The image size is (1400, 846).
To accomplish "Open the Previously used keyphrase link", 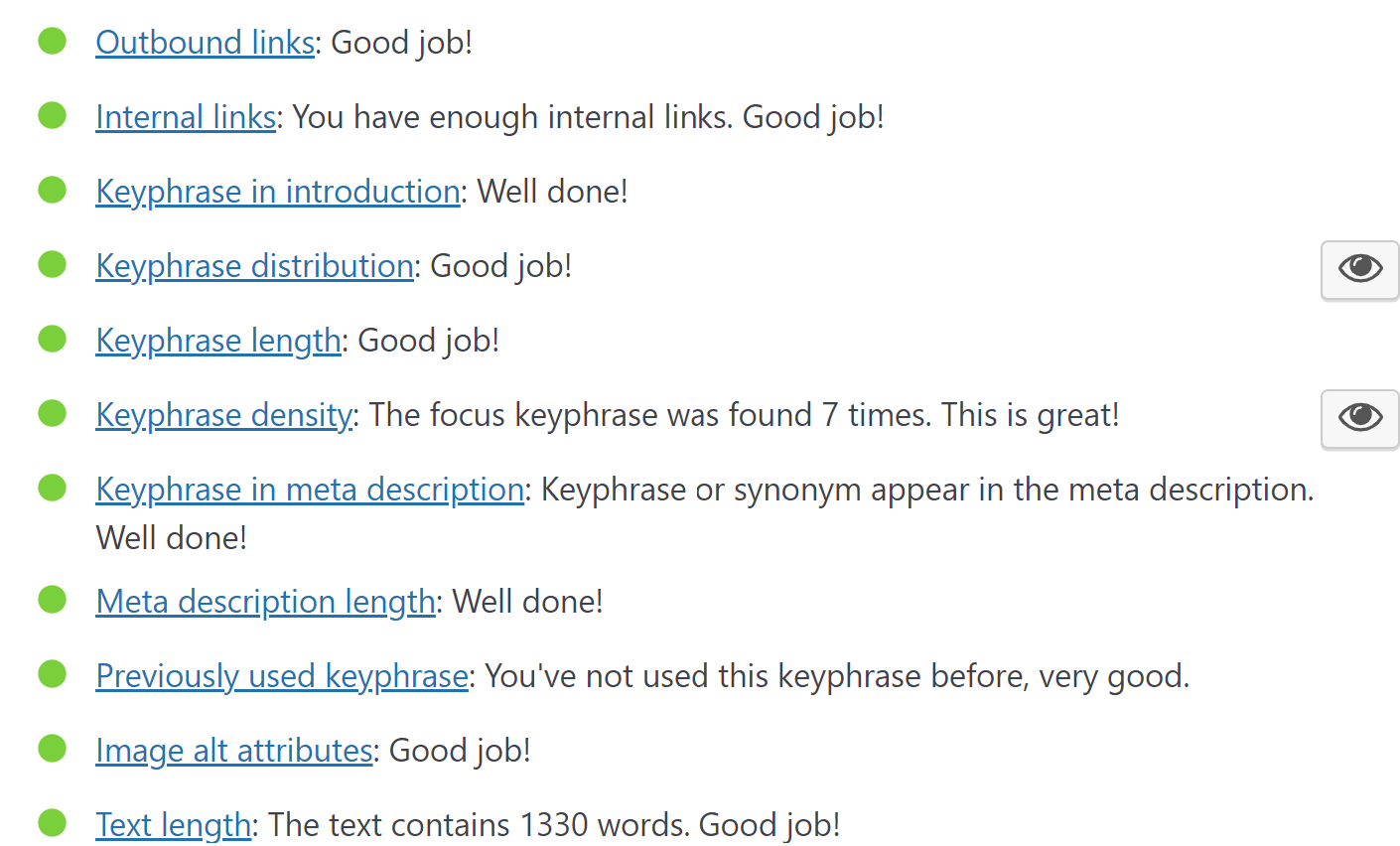I will (x=282, y=676).
